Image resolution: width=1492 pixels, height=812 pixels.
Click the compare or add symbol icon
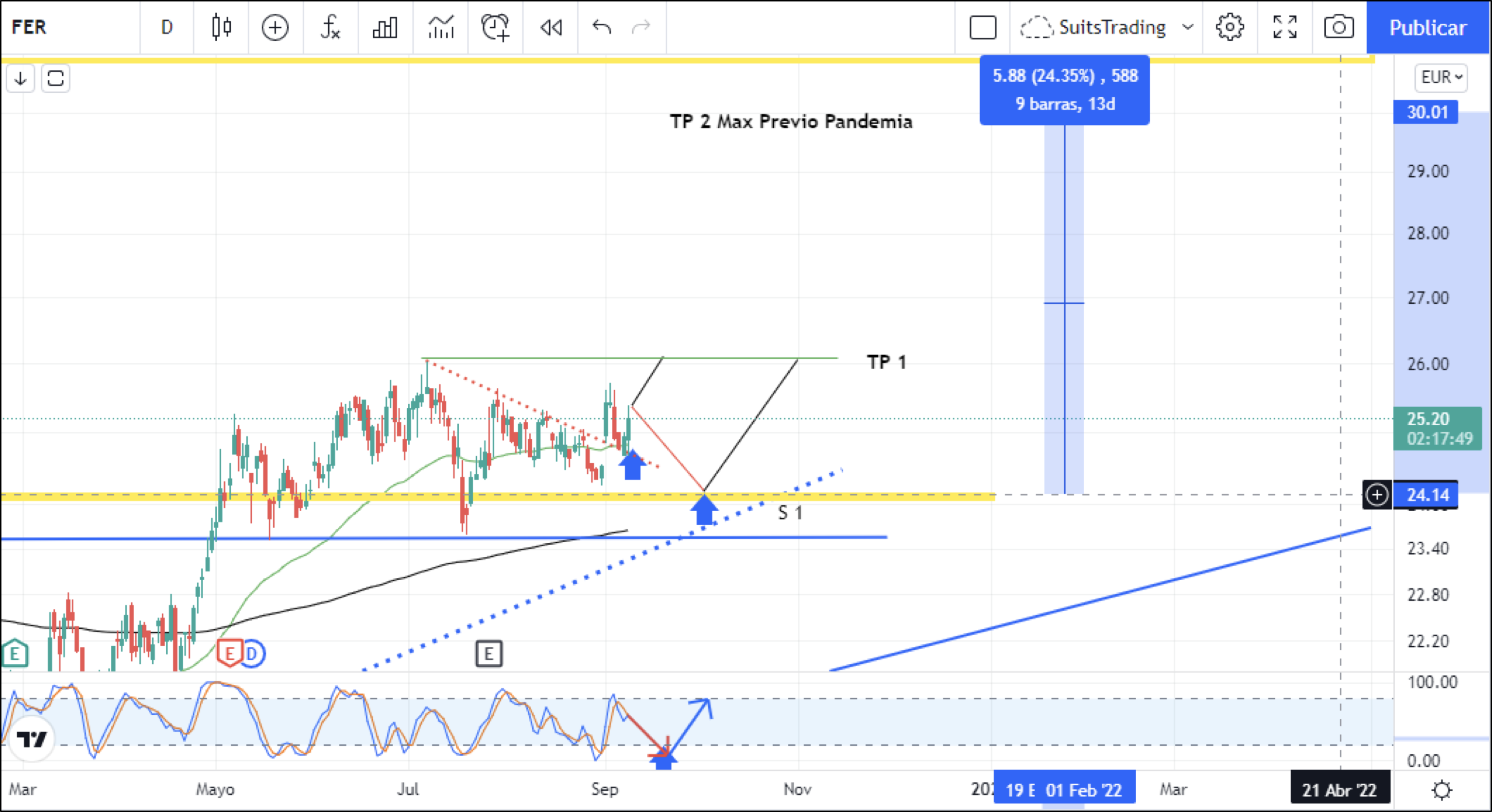pos(275,27)
